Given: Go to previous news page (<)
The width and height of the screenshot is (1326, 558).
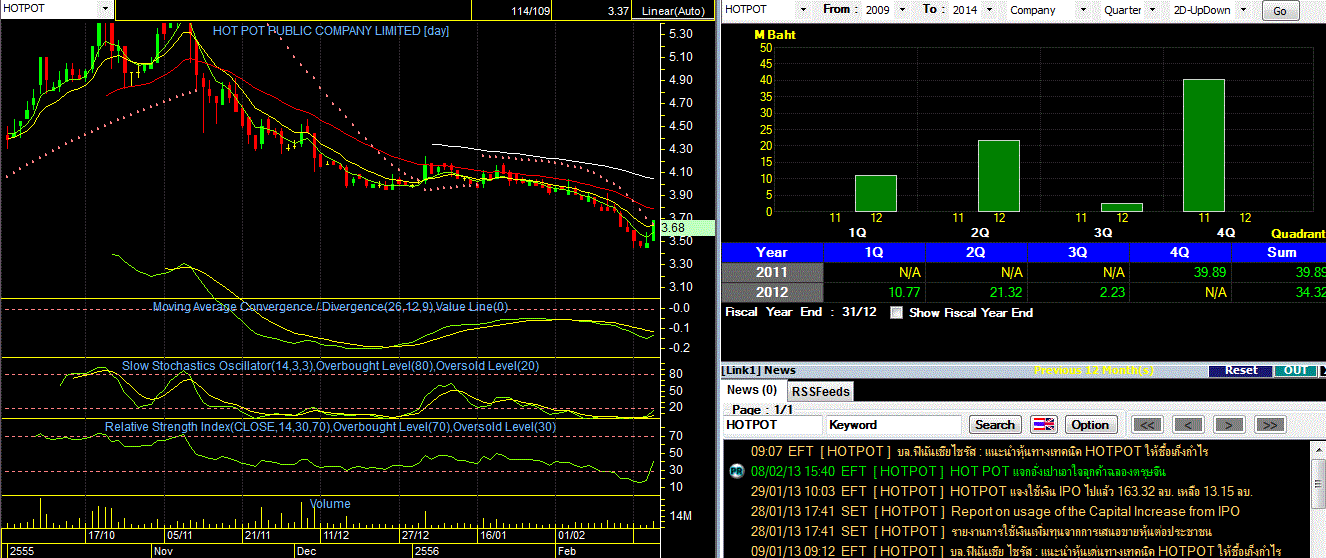Looking at the screenshot, I should 1188,424.
